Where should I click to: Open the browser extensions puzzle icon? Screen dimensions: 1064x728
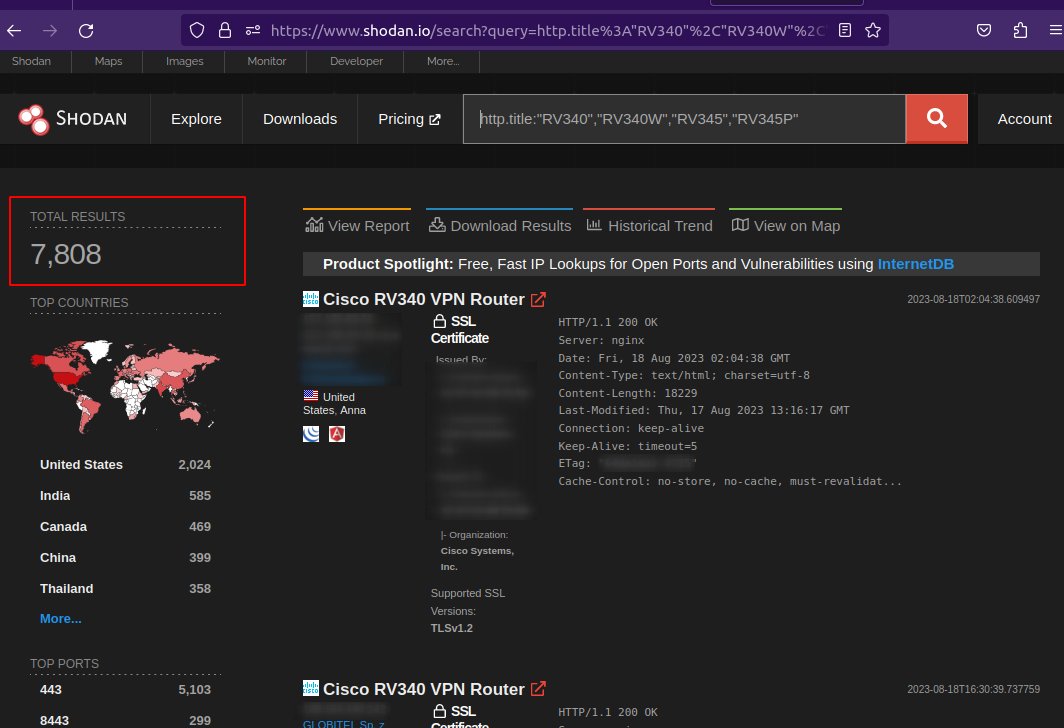coord(1020,30)
